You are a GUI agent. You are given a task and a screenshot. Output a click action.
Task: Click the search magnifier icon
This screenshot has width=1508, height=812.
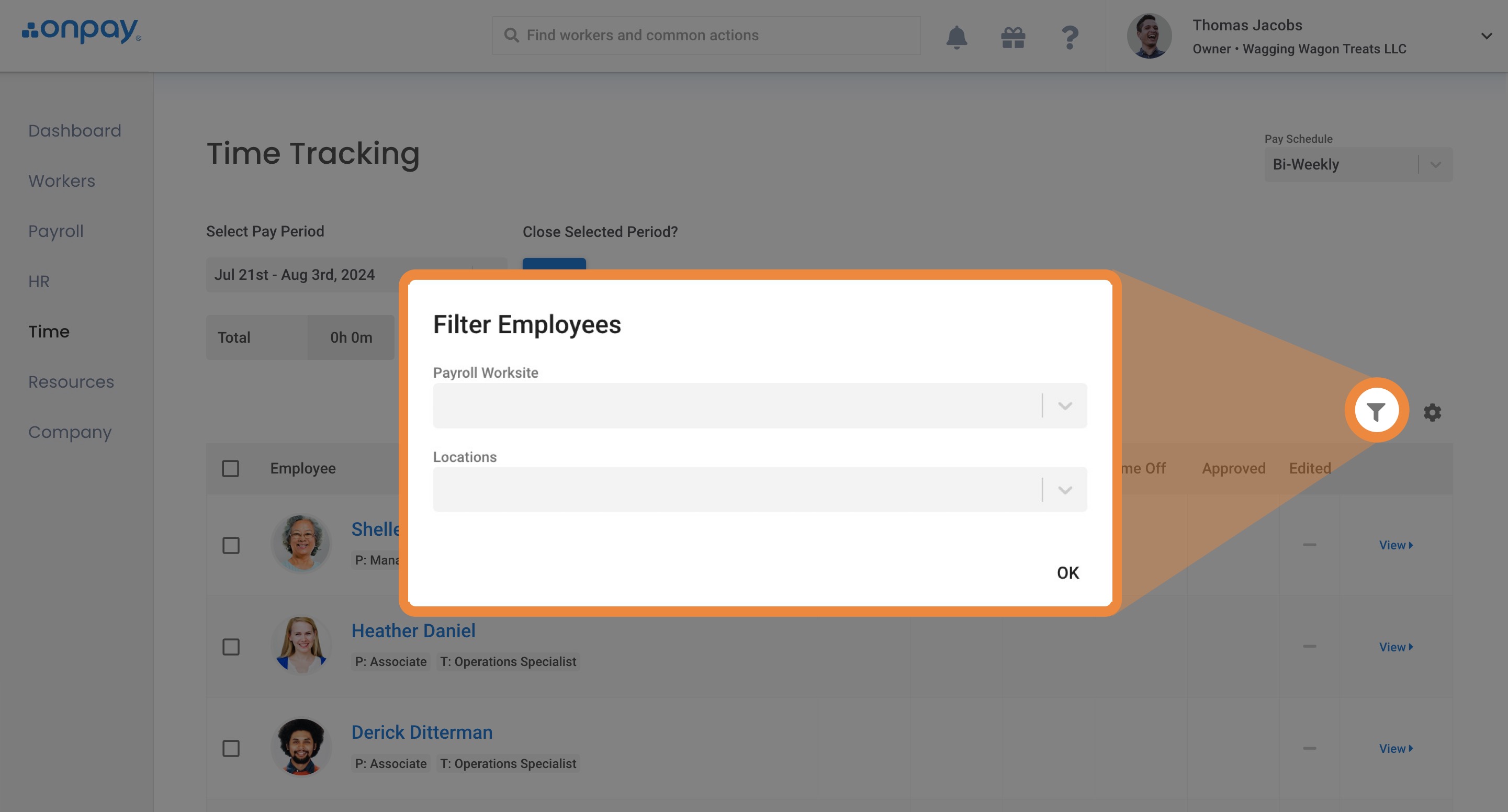tap(511, 35)
